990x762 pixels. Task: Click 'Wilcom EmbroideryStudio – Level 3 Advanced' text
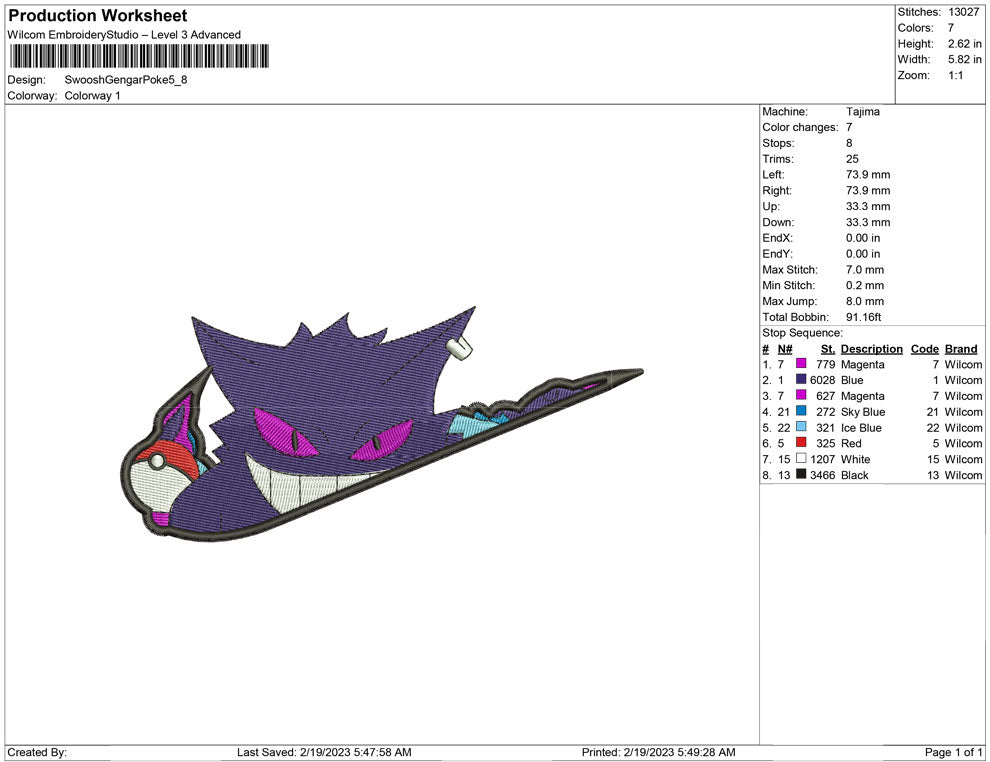(x=124, y=35)
